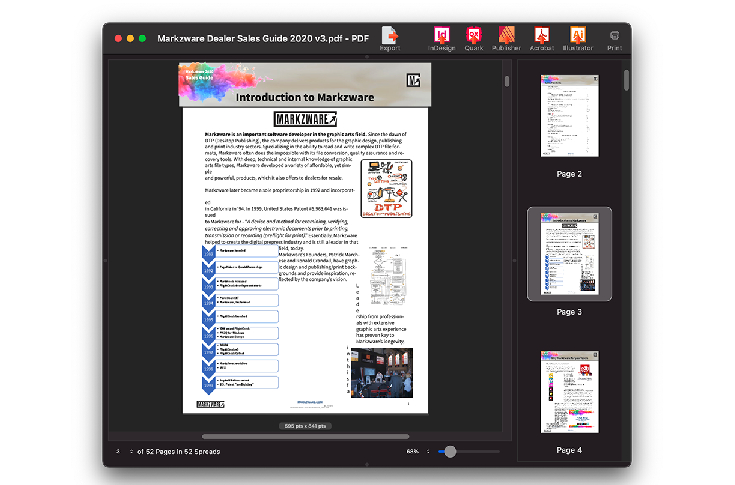Screen dimensions: 735x485
Task: Convert PDF to Illustrator format
Action: click(x=578, y=39)
